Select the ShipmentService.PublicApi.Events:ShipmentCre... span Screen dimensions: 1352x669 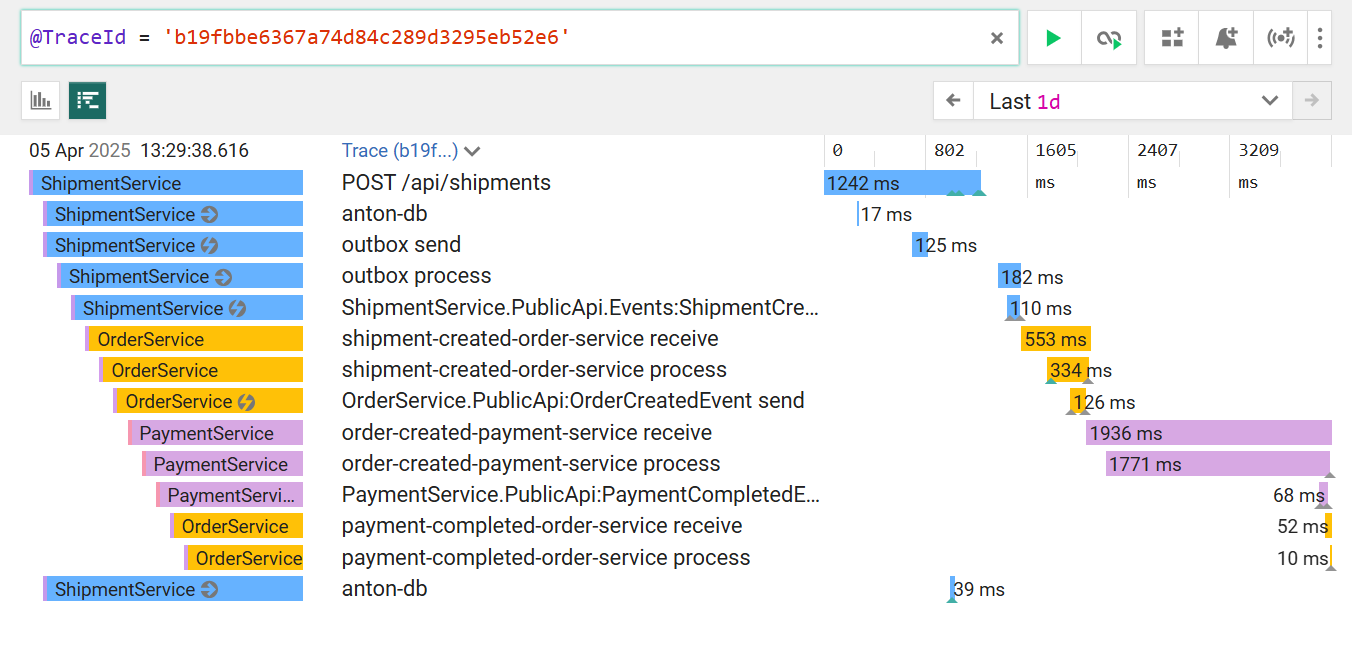[580, 308]
